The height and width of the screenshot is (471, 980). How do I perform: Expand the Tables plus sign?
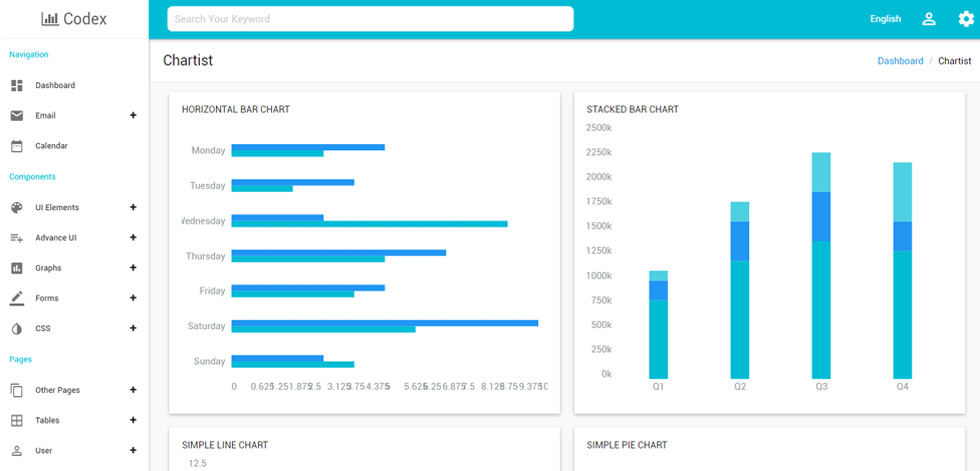tap(132, 420)
